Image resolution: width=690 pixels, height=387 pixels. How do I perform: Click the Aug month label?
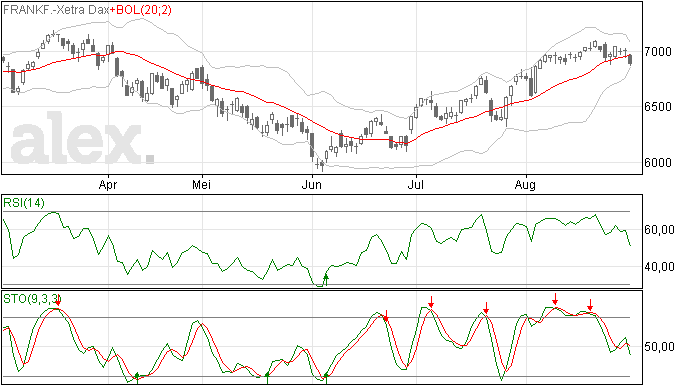525,185
